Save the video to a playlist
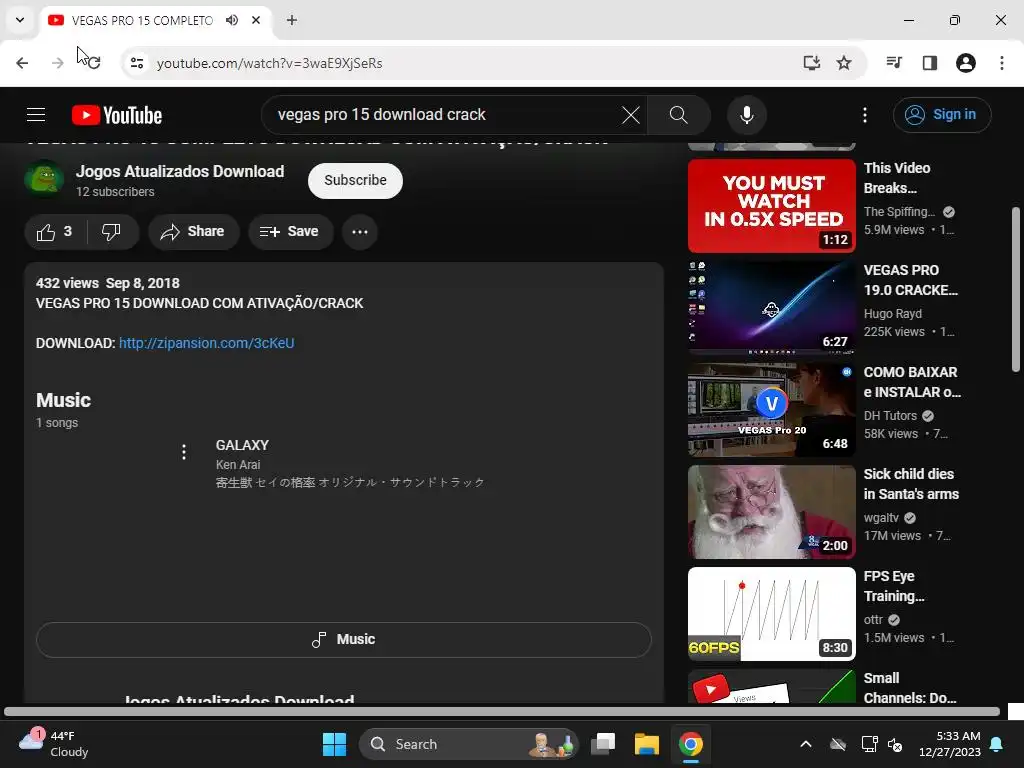 (290, 232)
